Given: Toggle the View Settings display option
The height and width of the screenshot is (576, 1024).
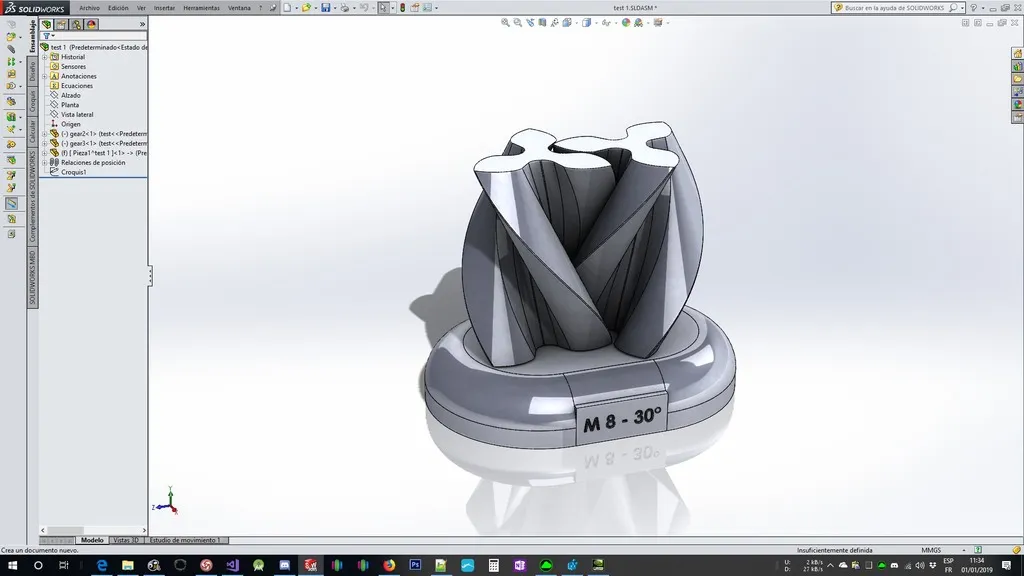Looking at the screenshot, I should coord(658,20).
